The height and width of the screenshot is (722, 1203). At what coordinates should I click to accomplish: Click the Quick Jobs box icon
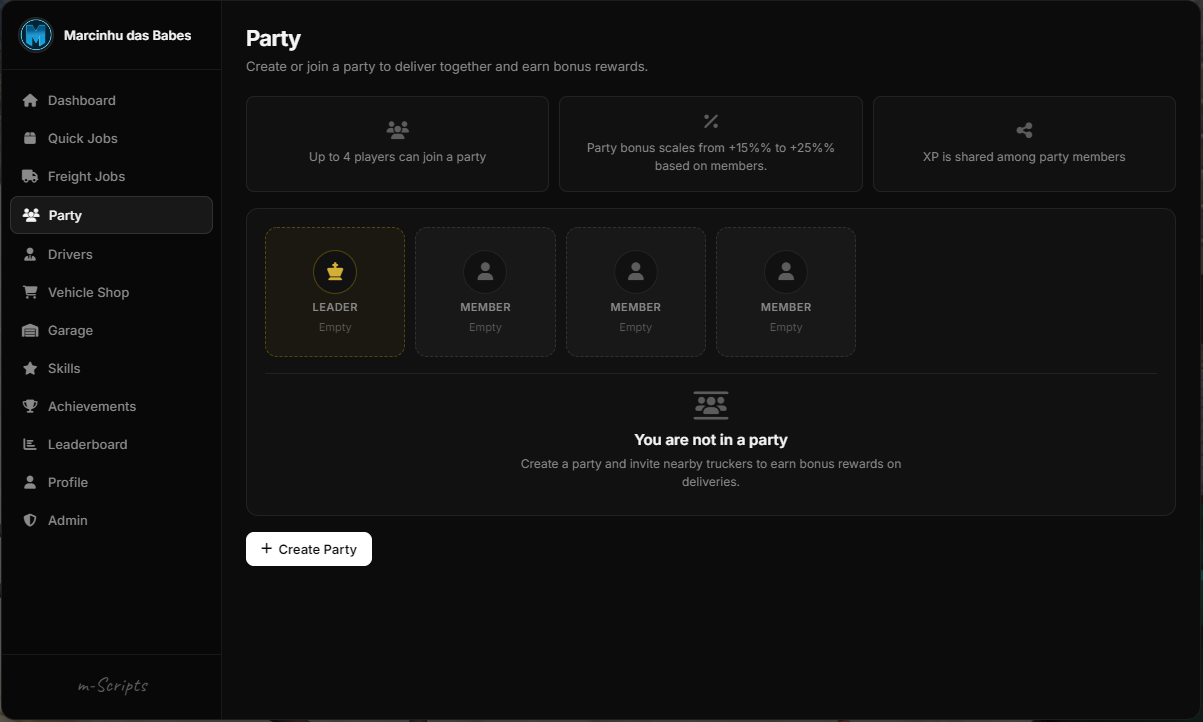pyautogui.click(x=30, y=138)
